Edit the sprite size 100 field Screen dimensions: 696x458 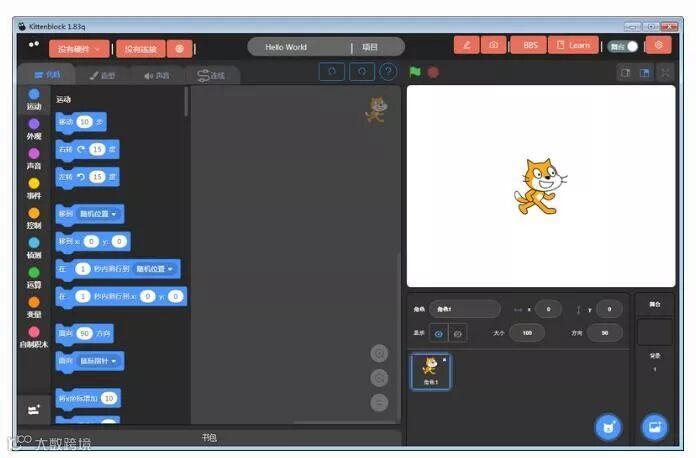click(527, 333)
